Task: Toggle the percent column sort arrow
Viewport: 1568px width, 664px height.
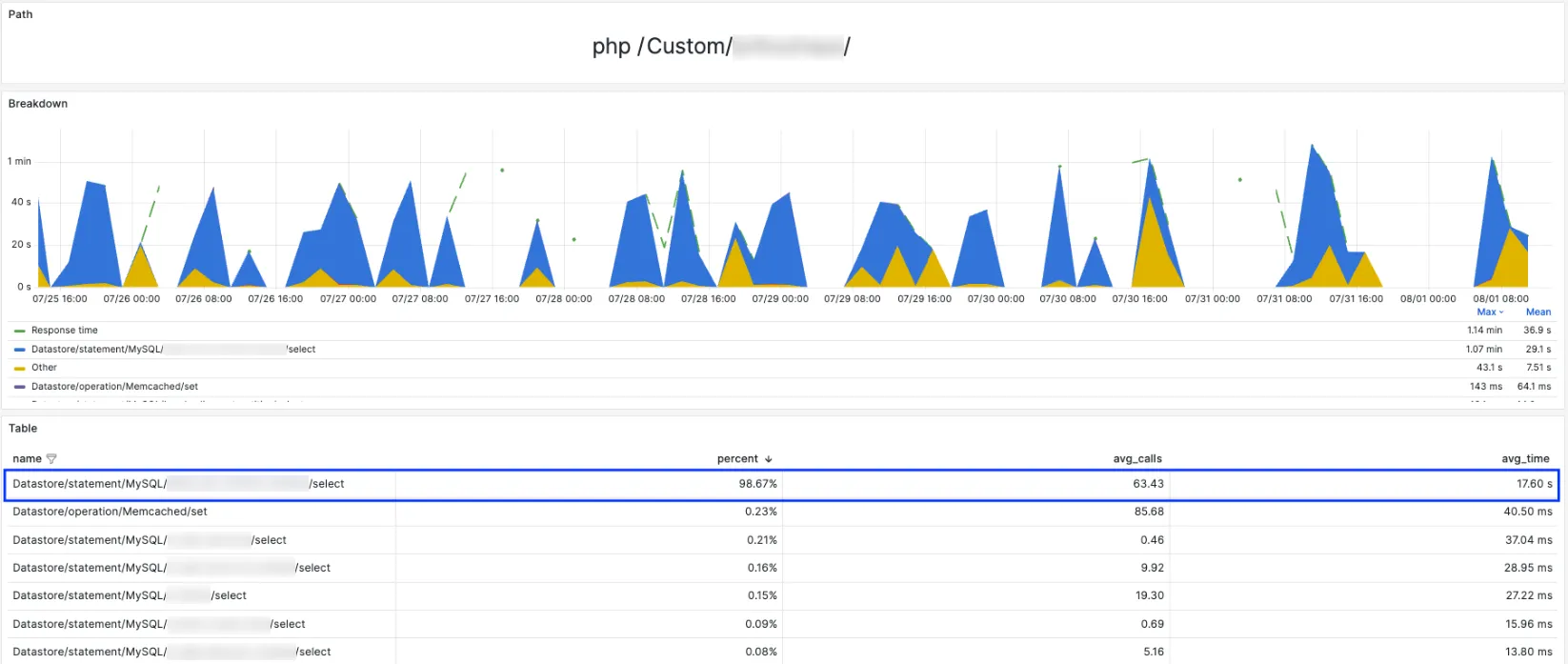Action: (769, 459)
